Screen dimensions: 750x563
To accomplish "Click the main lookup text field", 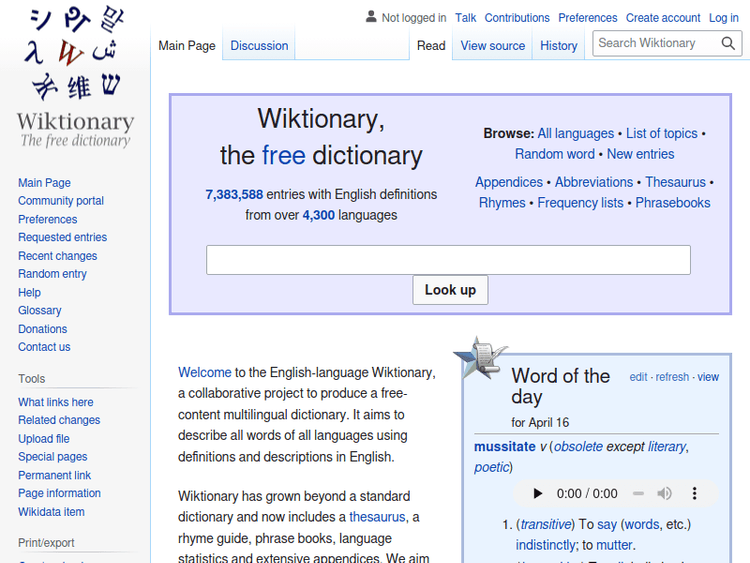I will (x=448, y=260).
